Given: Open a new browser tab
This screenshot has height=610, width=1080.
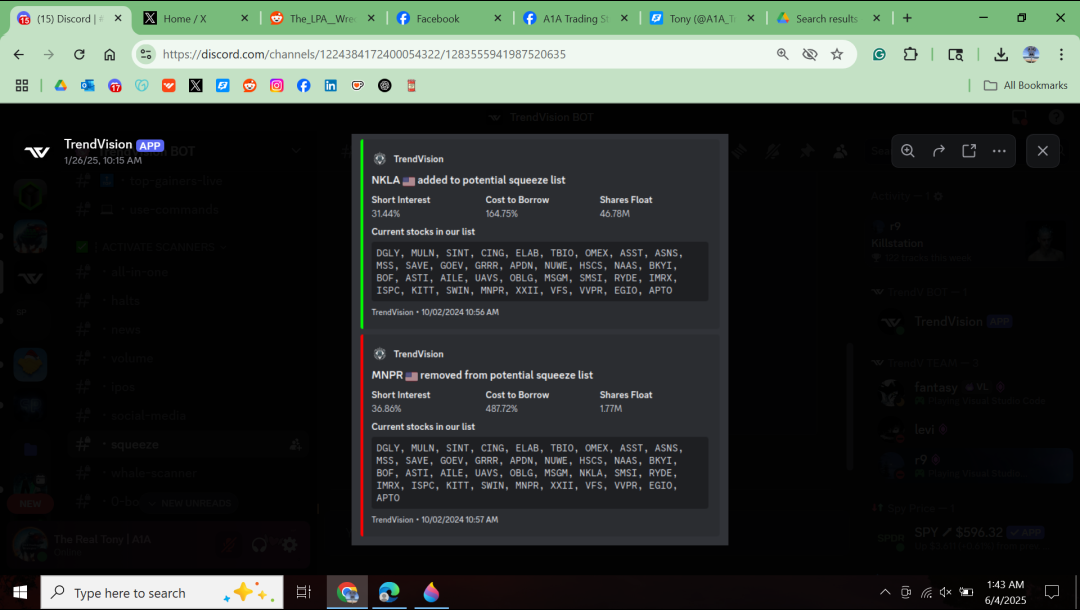Looking at the screenshot, I should pyautogui.click(x=907, y=19).
